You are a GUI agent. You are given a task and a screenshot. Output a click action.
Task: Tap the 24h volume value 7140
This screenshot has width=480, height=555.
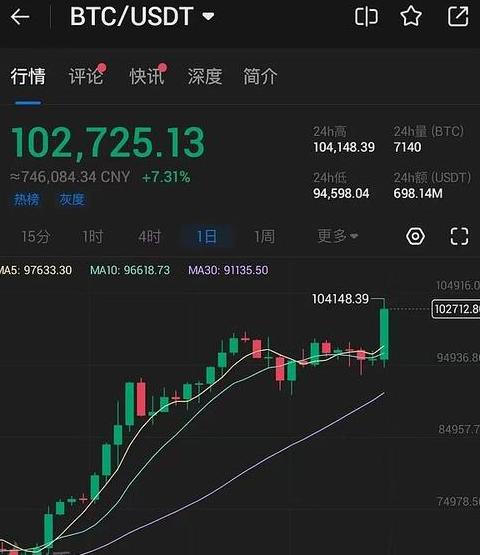click(x=407, y=147)
